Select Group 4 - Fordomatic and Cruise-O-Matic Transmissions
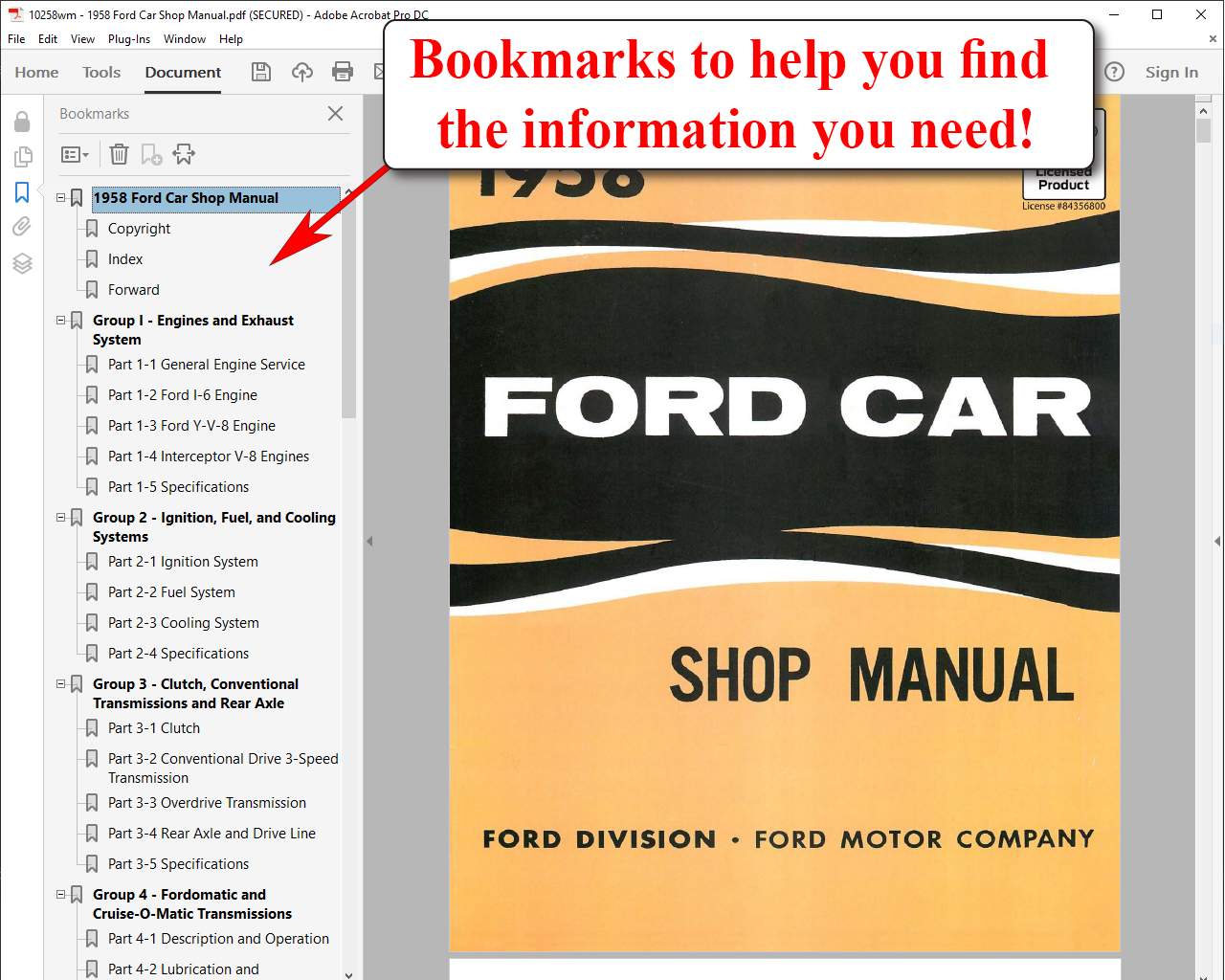Viewport: 1225px width, 980px height. [x=192, y=904]
